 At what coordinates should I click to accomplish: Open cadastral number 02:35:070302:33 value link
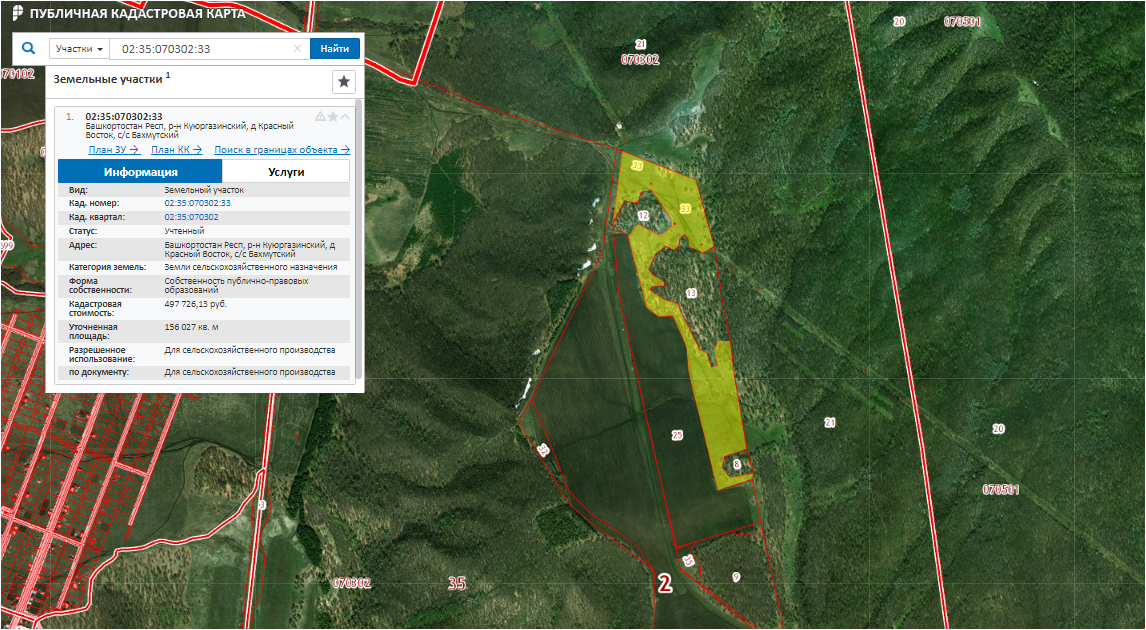coord(197,203)
